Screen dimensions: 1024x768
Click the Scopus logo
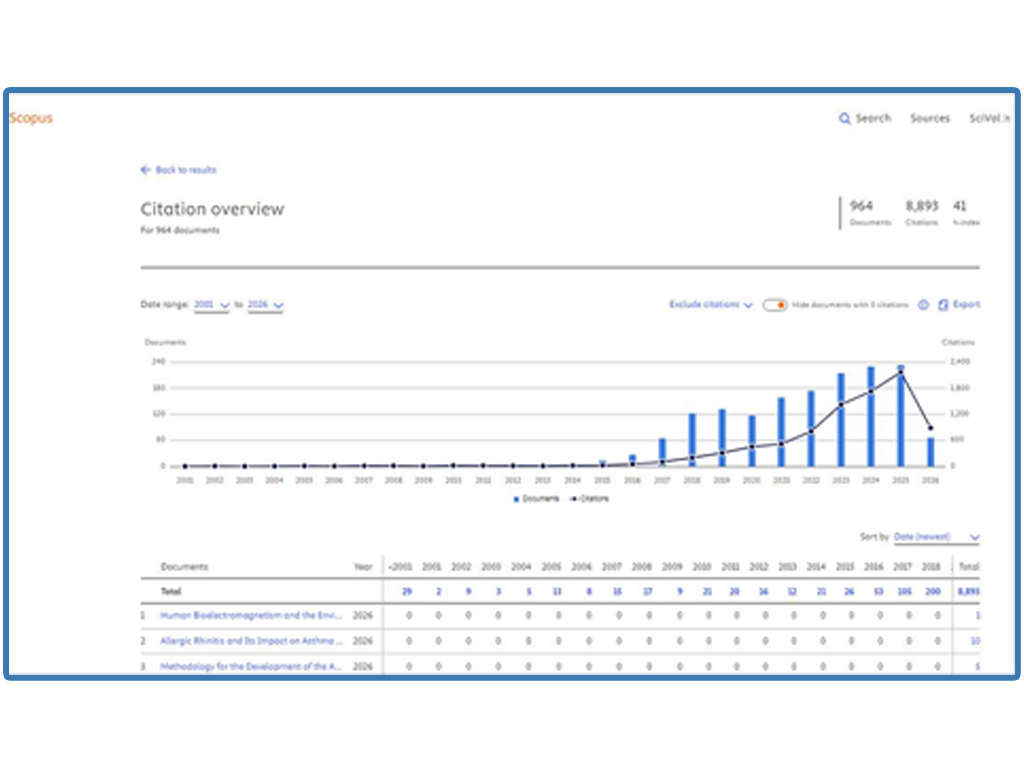[31, 118]
